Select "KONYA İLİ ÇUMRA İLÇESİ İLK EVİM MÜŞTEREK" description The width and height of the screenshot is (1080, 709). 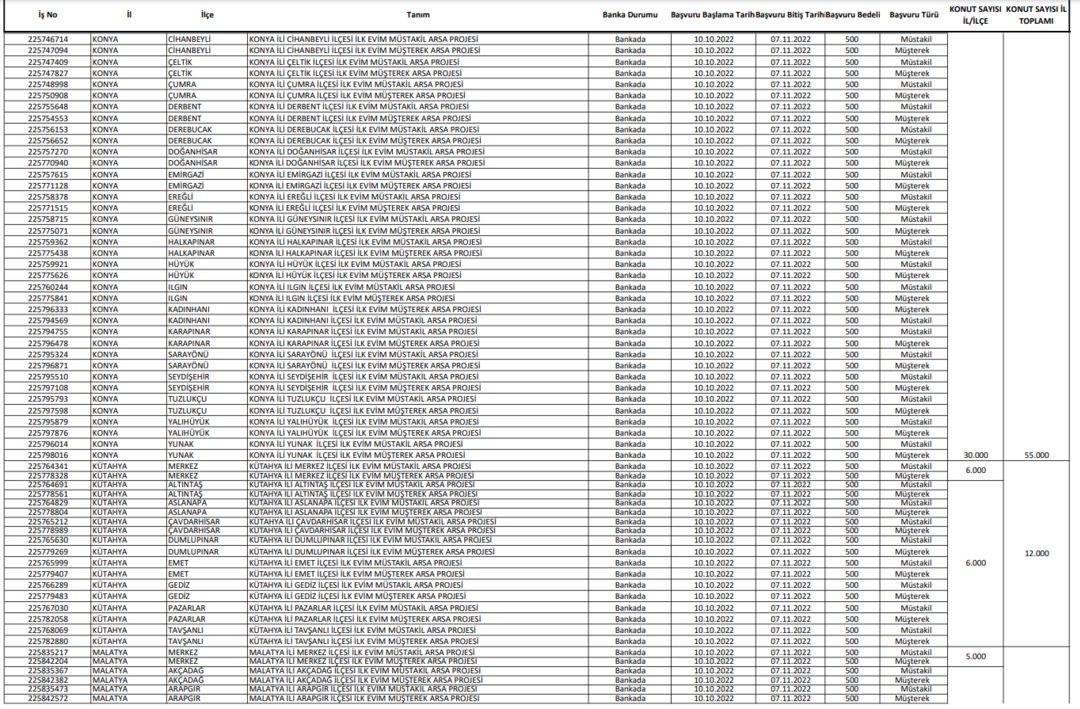tap(357, 95)
